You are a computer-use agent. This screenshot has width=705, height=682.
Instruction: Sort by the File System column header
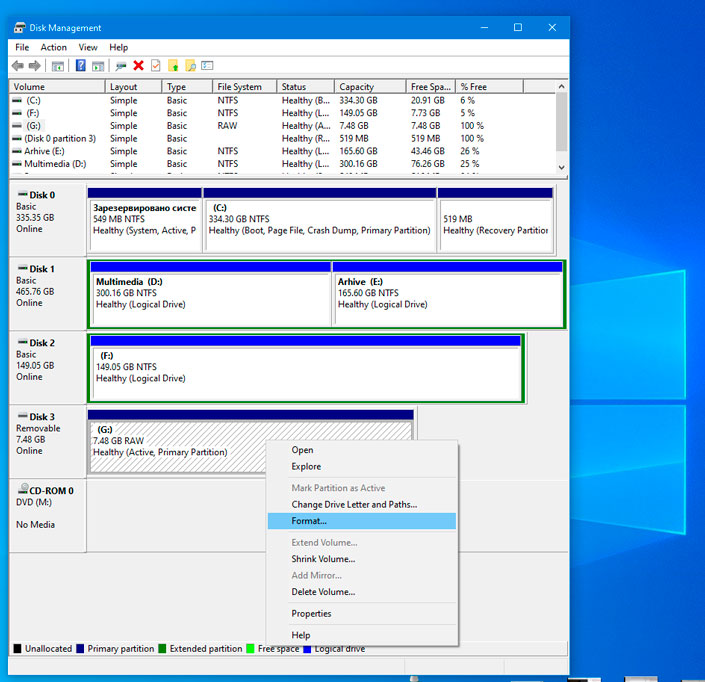(245, 87)
